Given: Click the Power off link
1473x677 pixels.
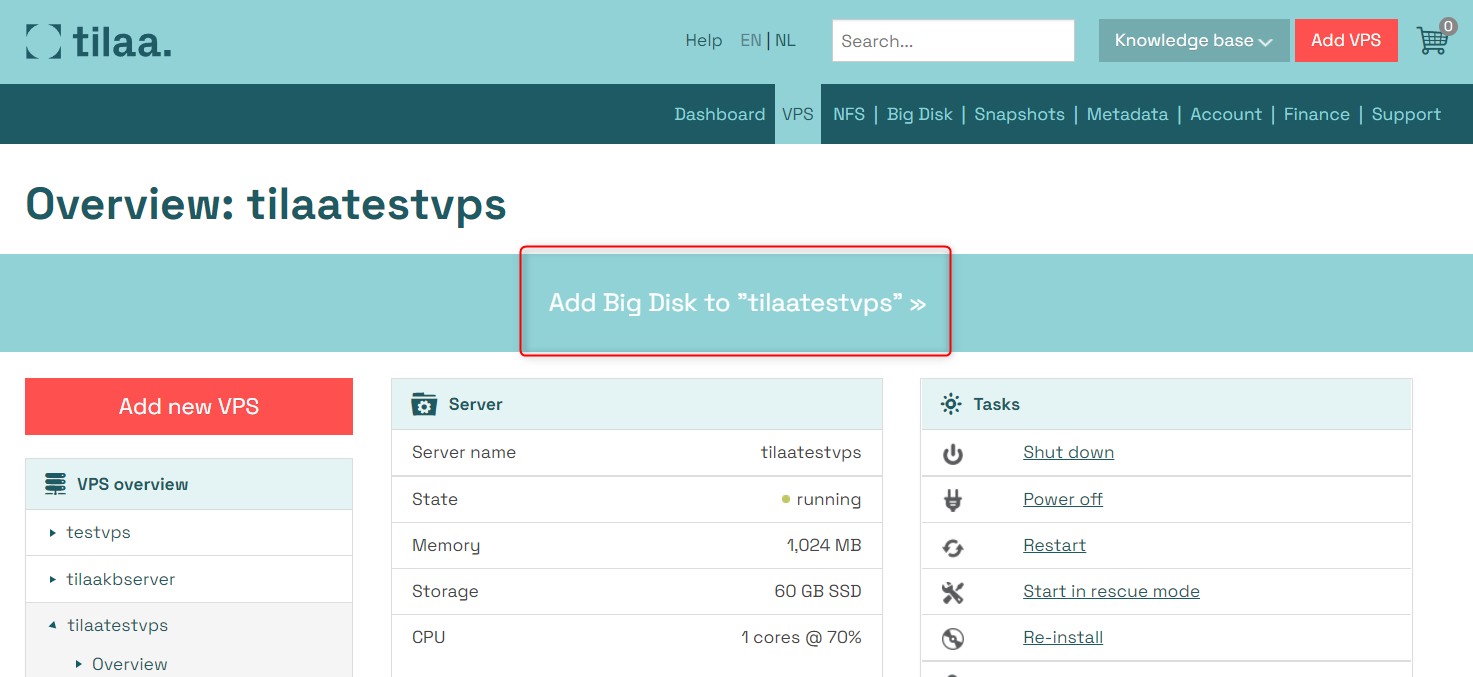Looking at the screenshot, I should (1063, 499).
